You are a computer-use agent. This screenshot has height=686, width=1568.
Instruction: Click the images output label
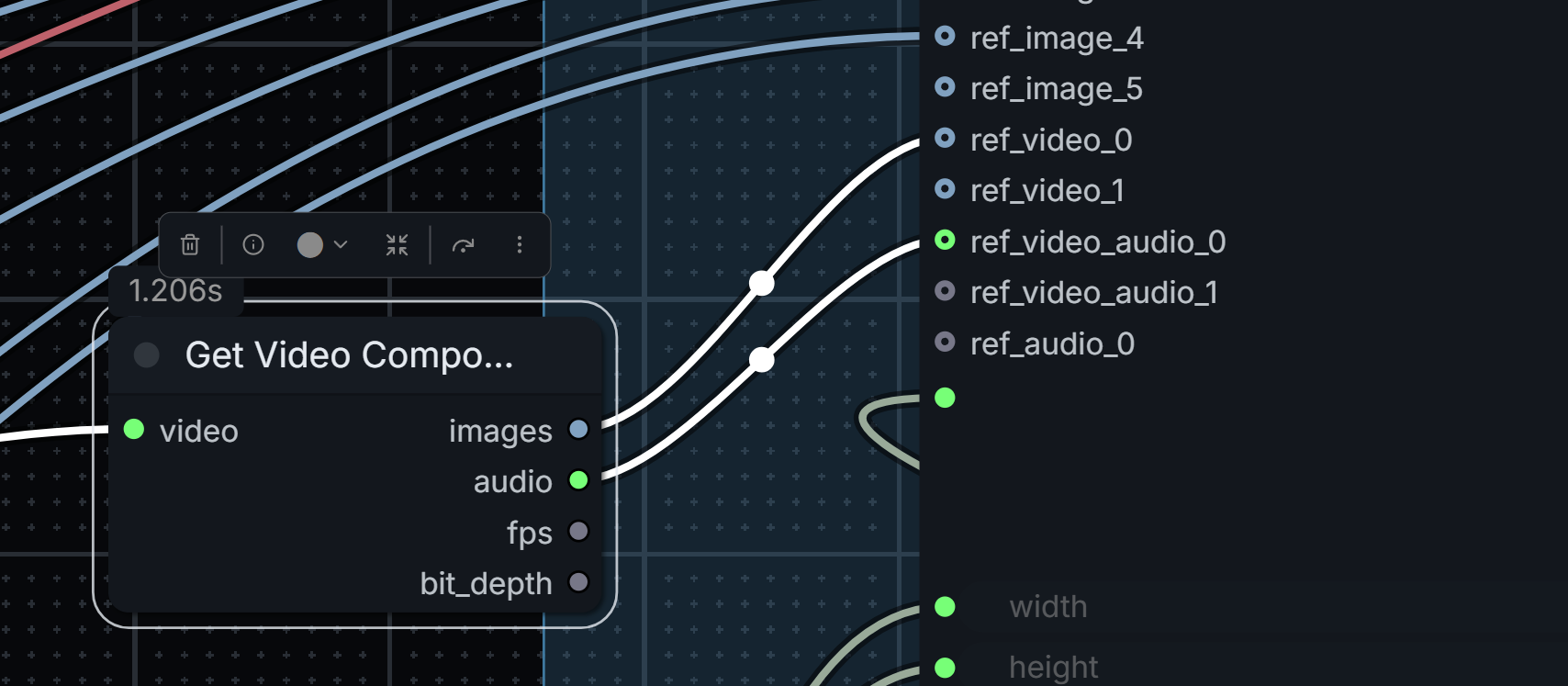pyautogui.click(x=500, y=431)
